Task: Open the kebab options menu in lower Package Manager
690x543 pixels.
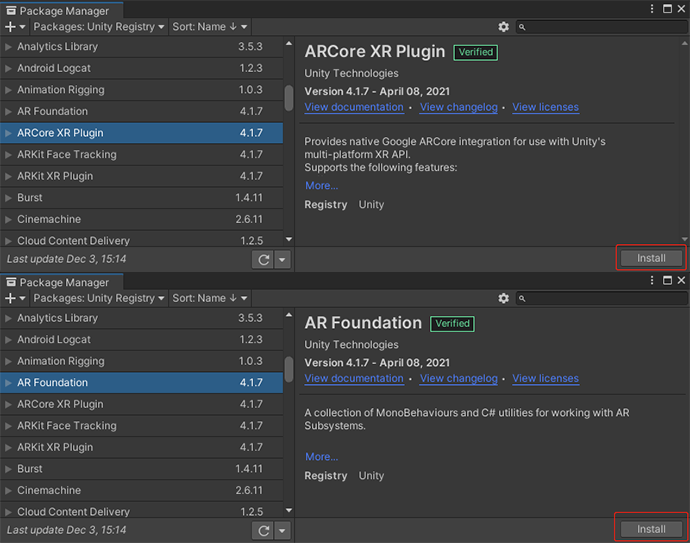Action: [x=652, y=280]
